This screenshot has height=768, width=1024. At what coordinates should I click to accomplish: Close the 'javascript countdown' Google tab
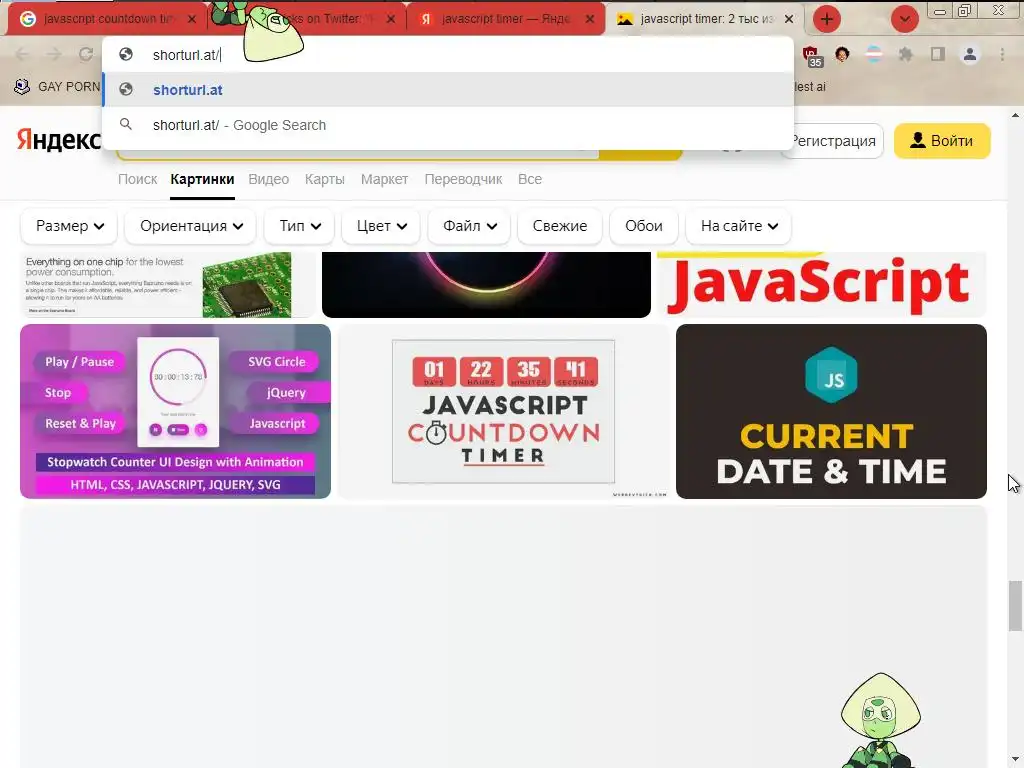pyautogui.click(x=191, y=19)
